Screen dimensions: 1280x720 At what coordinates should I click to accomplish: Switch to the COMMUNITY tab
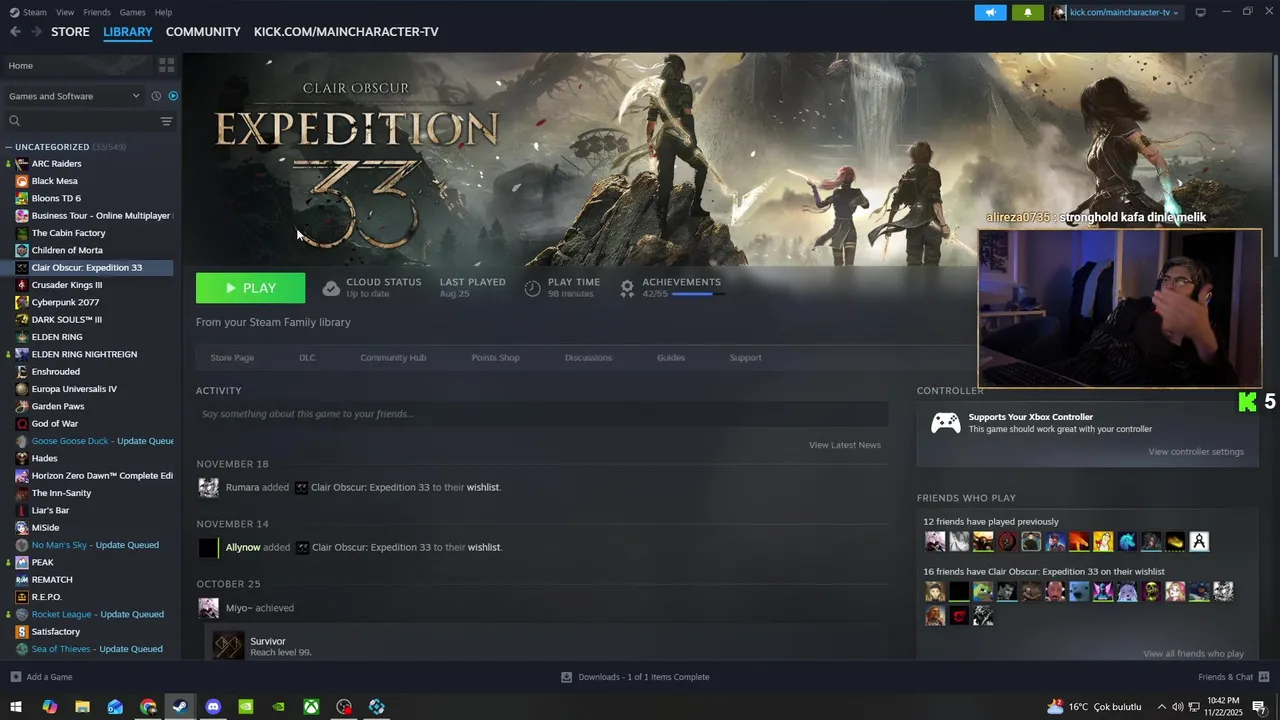tap(203, 32)
